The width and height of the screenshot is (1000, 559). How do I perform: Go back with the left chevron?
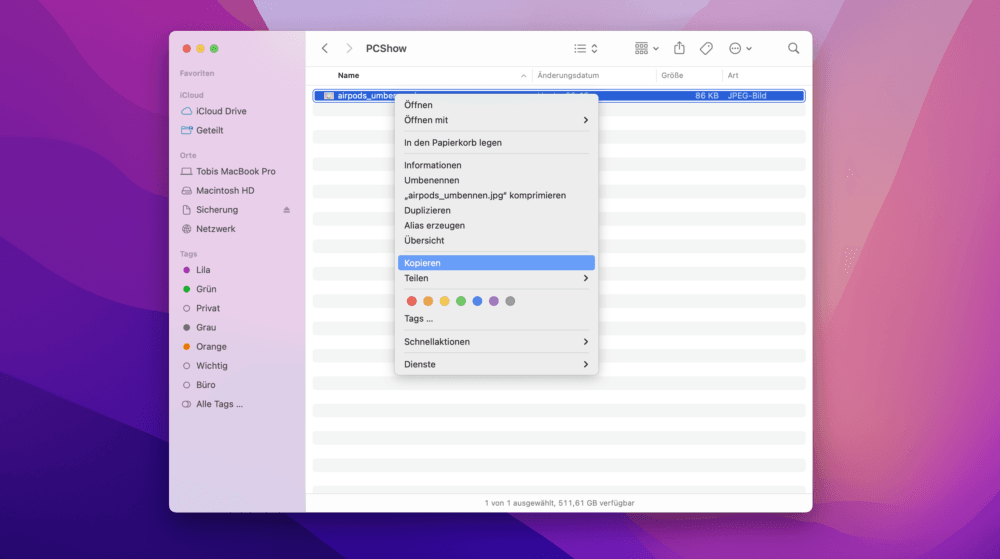tap(325, 48)
